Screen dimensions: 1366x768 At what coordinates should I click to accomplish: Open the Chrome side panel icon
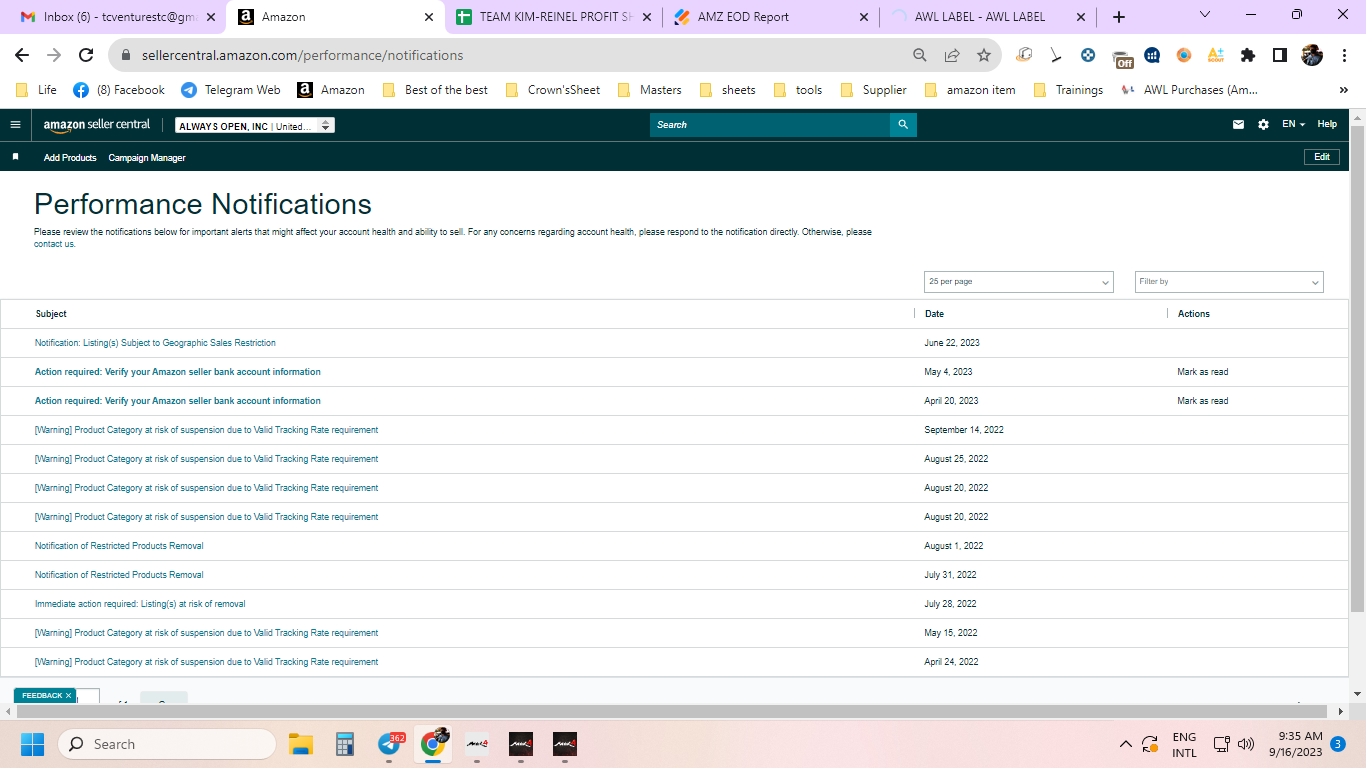tap(1280, 55)
